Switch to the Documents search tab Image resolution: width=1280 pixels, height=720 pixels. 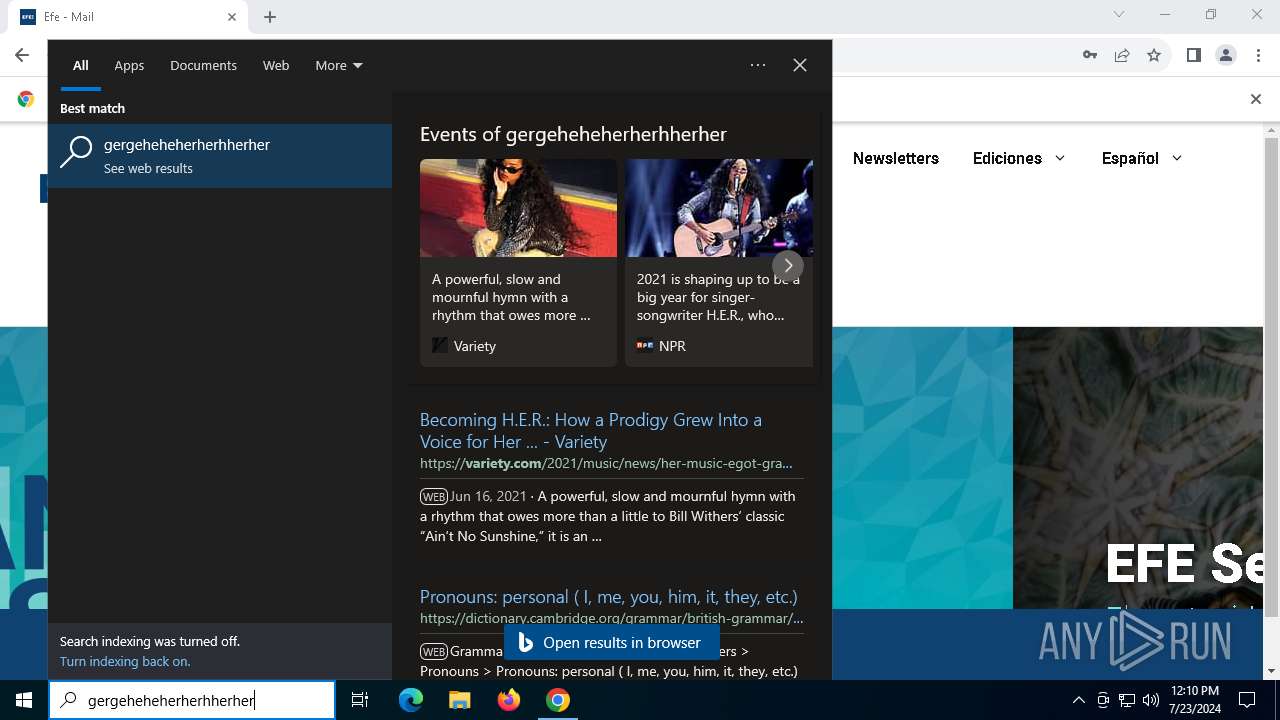click(203, 65)
